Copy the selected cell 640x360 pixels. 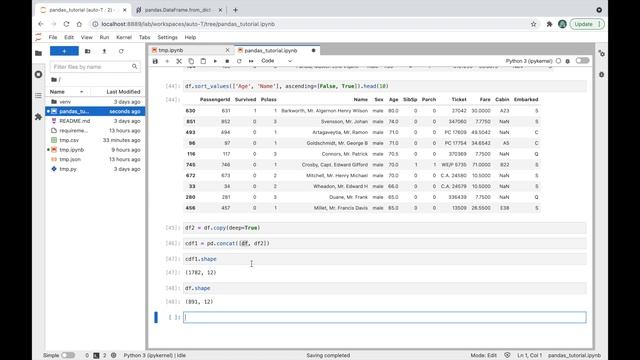[191, 61]
